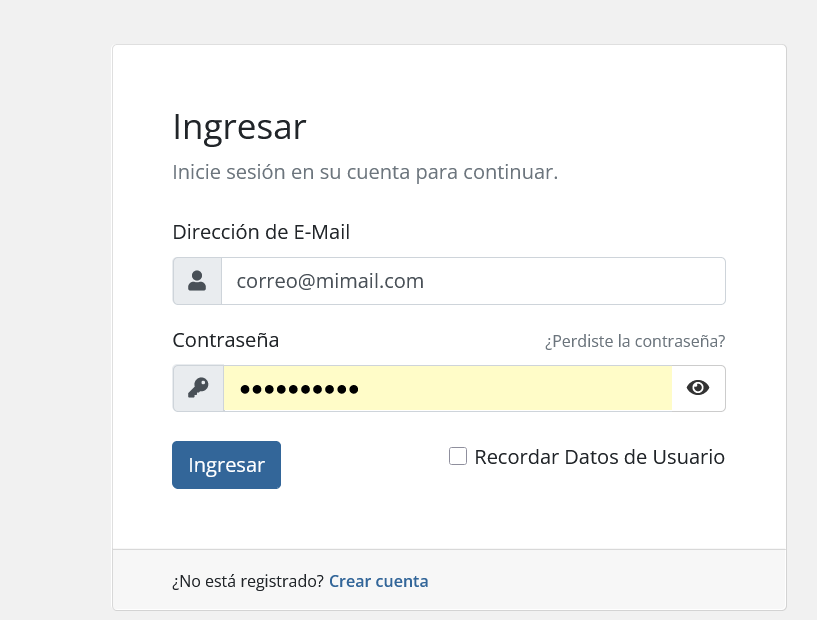Click the correo@mimail.com text in field
The width and height of the screenshot is (817, 620).
[x=330, y=281]
